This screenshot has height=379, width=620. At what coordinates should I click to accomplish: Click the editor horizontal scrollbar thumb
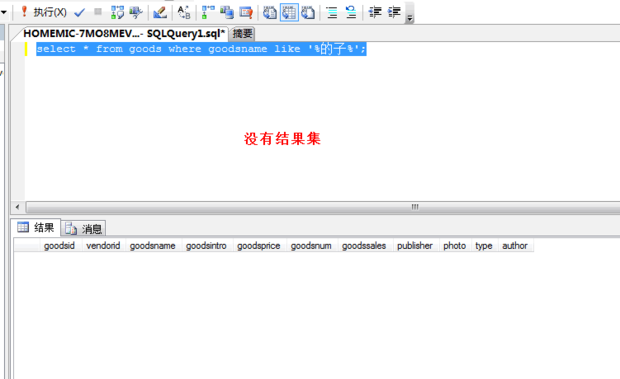[414, 207]
